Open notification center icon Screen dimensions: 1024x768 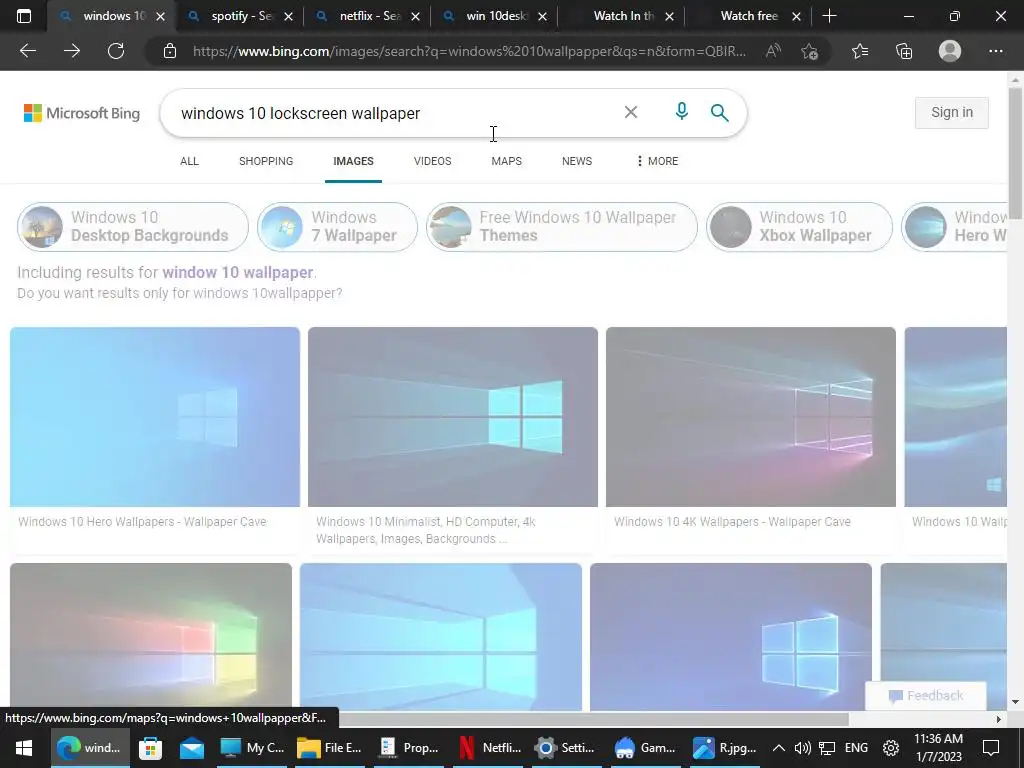[991, 748]
